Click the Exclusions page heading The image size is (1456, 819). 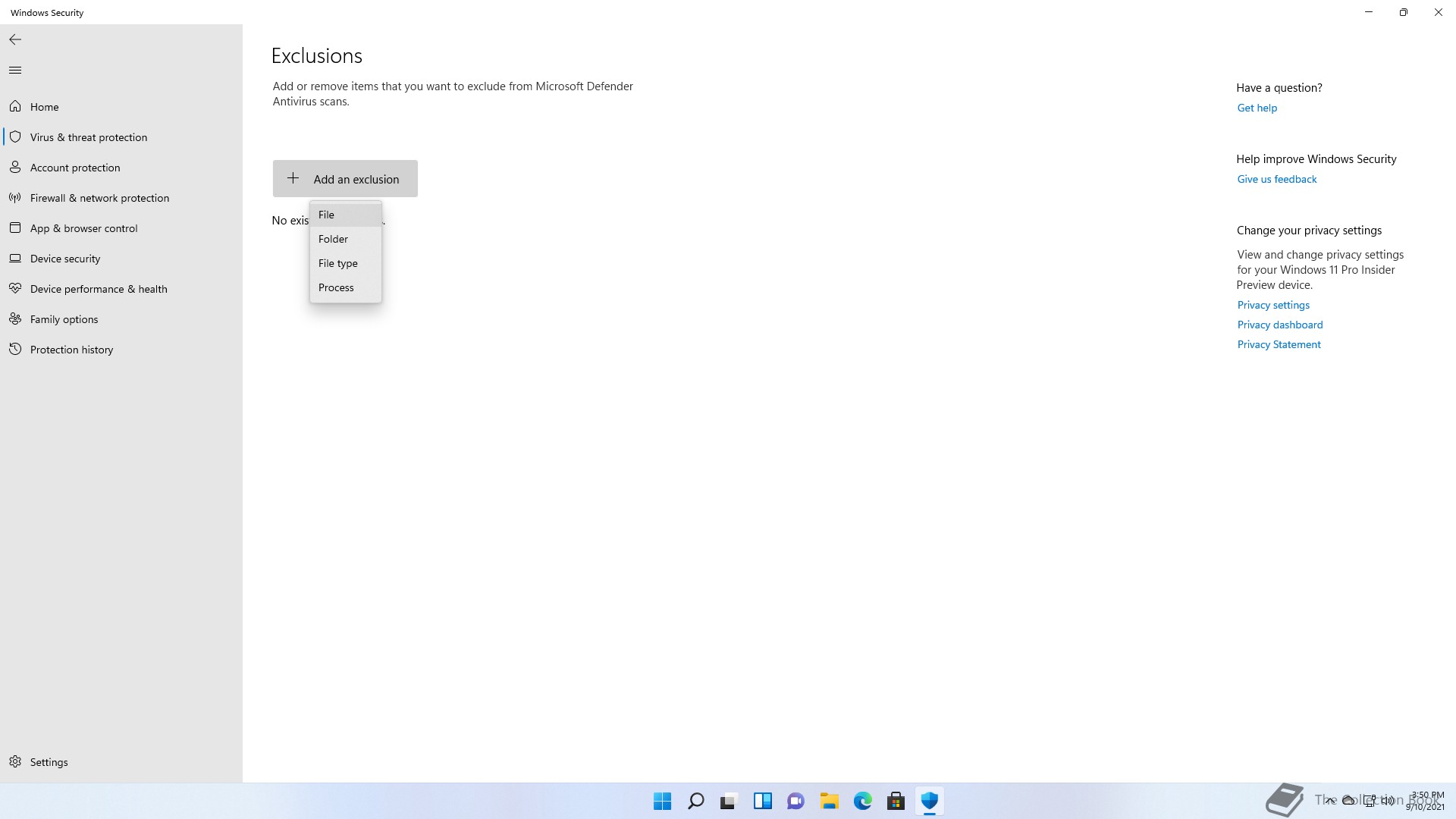[x=317, y=56]
